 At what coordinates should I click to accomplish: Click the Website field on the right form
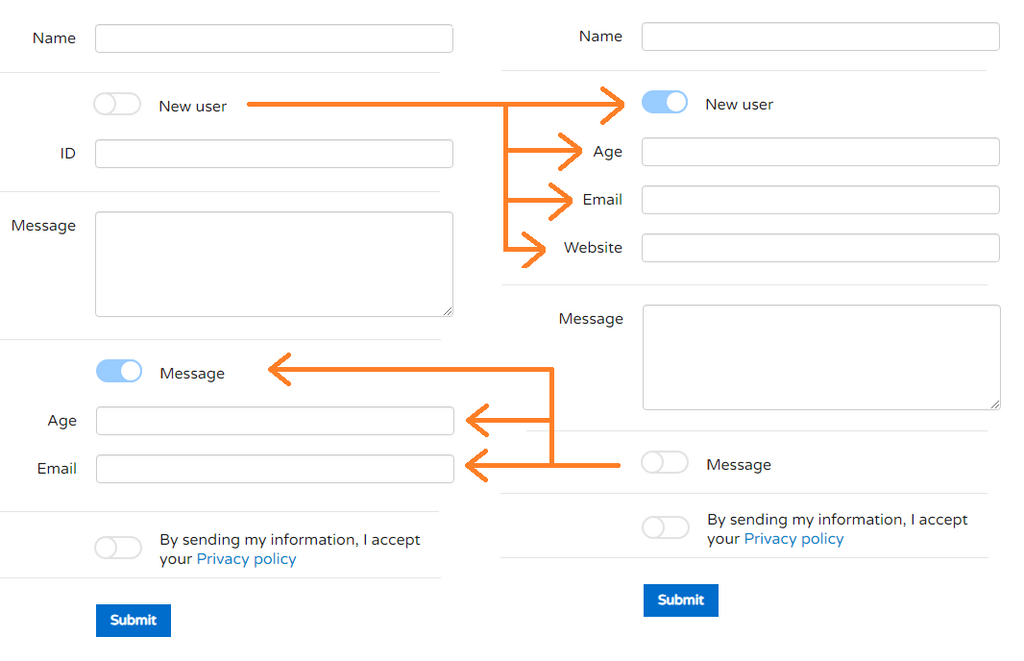click(x=820, y=247)
